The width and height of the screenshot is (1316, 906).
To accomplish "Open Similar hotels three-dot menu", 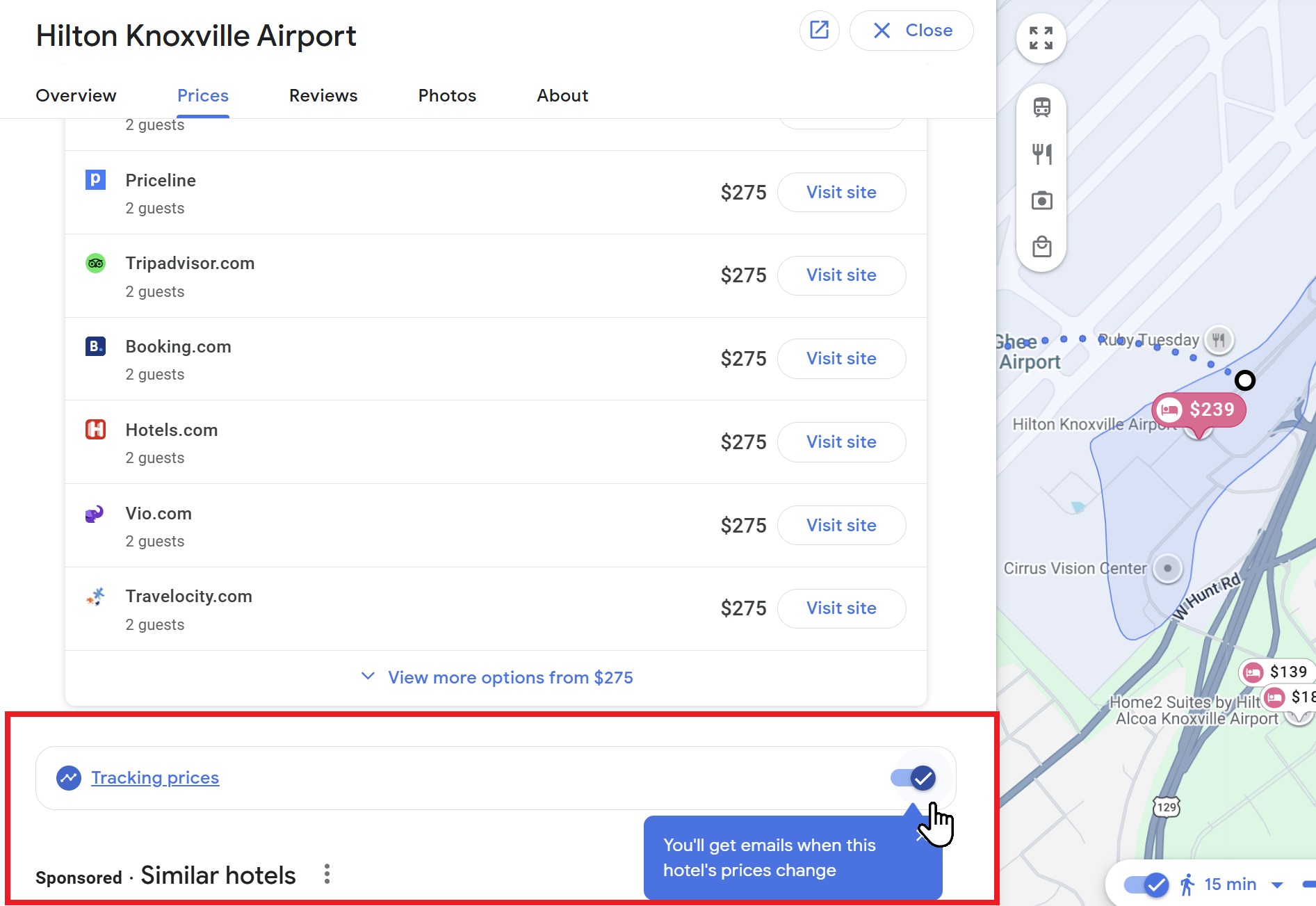I will pos(327,874).
